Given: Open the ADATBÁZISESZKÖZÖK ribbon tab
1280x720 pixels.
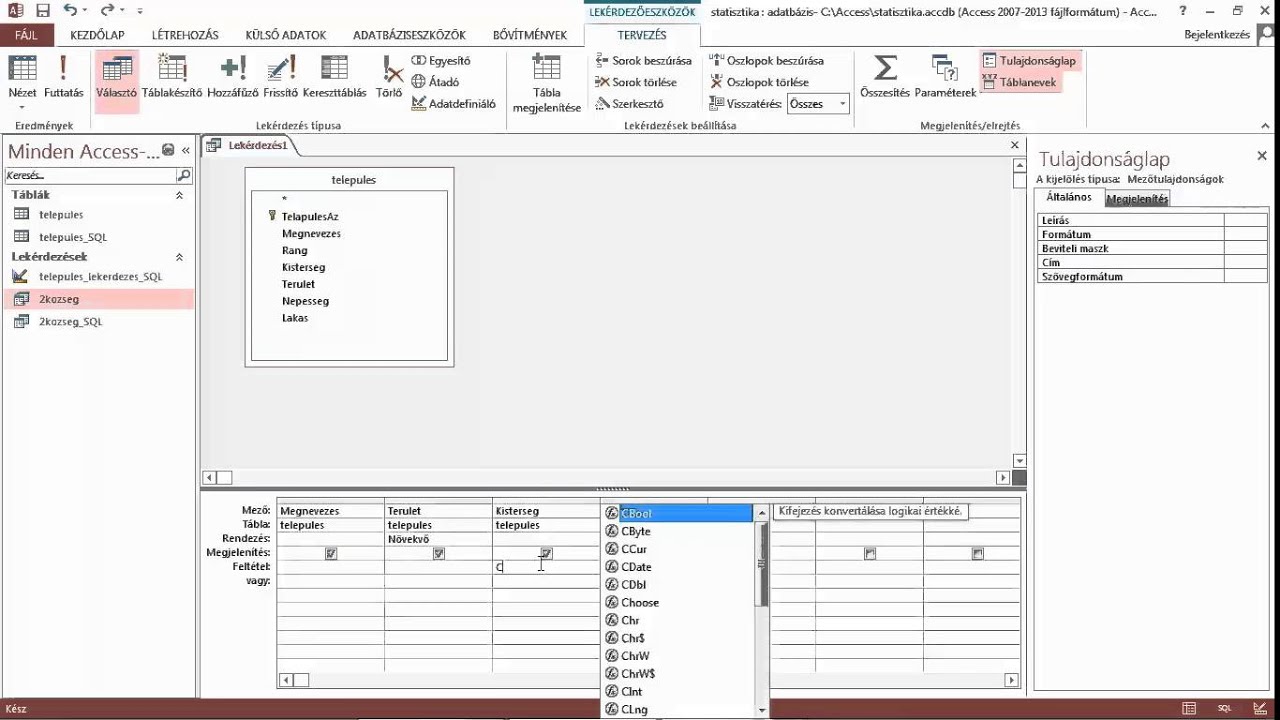Looking at the screenshot, I should tap(409, 35).
